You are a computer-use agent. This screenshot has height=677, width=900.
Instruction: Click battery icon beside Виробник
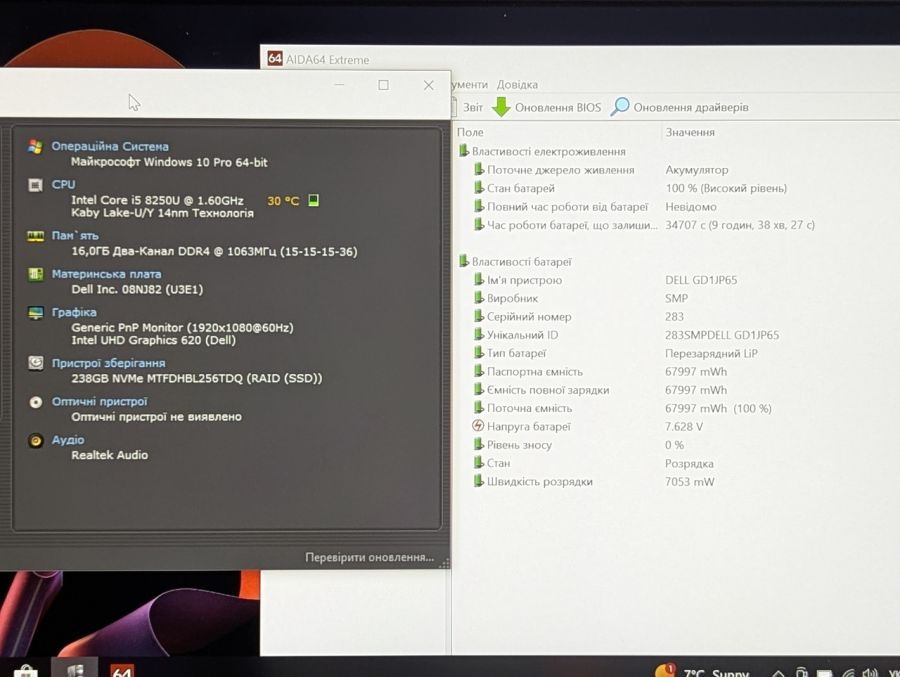pyautogui.click(x=478, y=298)
